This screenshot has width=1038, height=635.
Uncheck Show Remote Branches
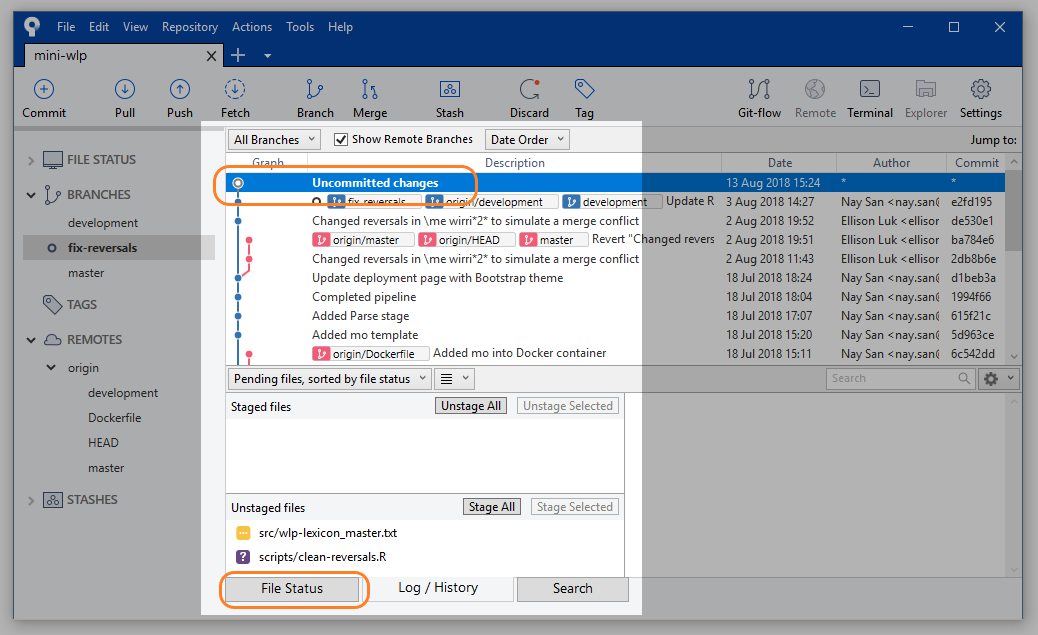pos(340,139)
